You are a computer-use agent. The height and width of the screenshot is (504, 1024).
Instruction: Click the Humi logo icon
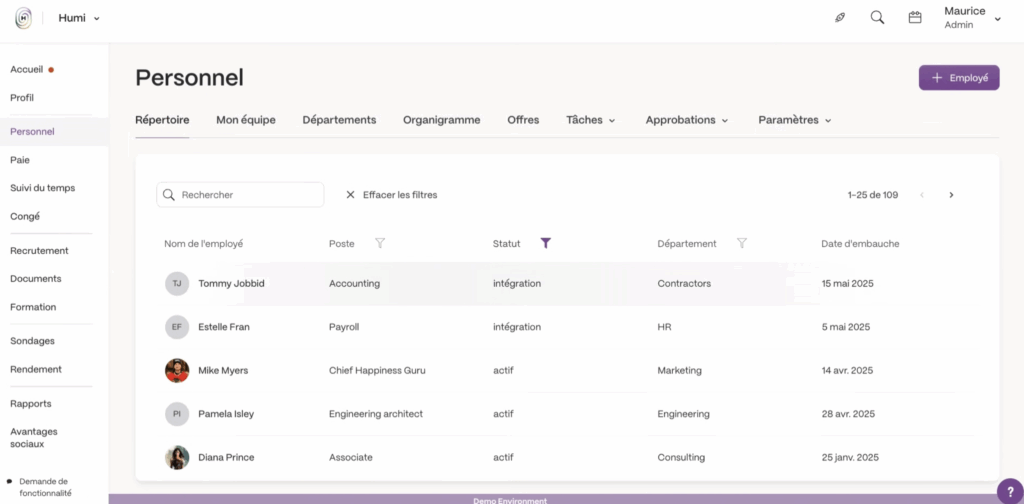(23, 18)
